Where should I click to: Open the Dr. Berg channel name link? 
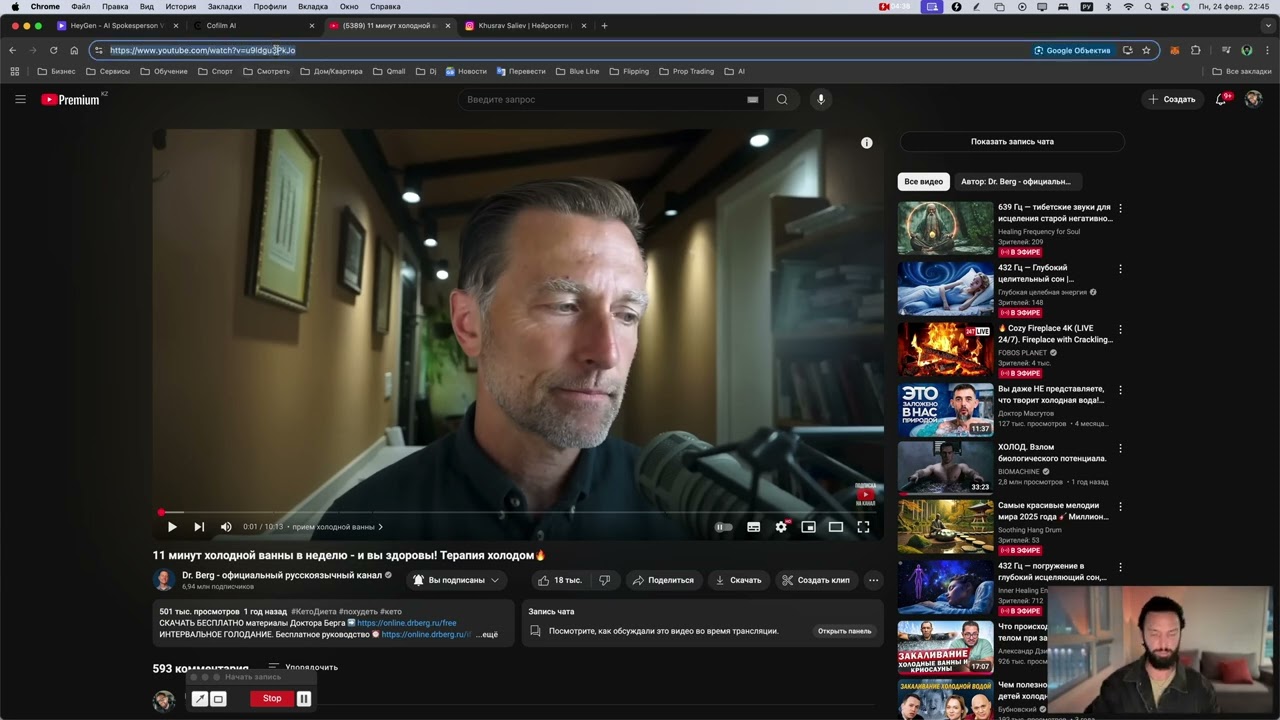pyautogui.click(x=282, y=575)
